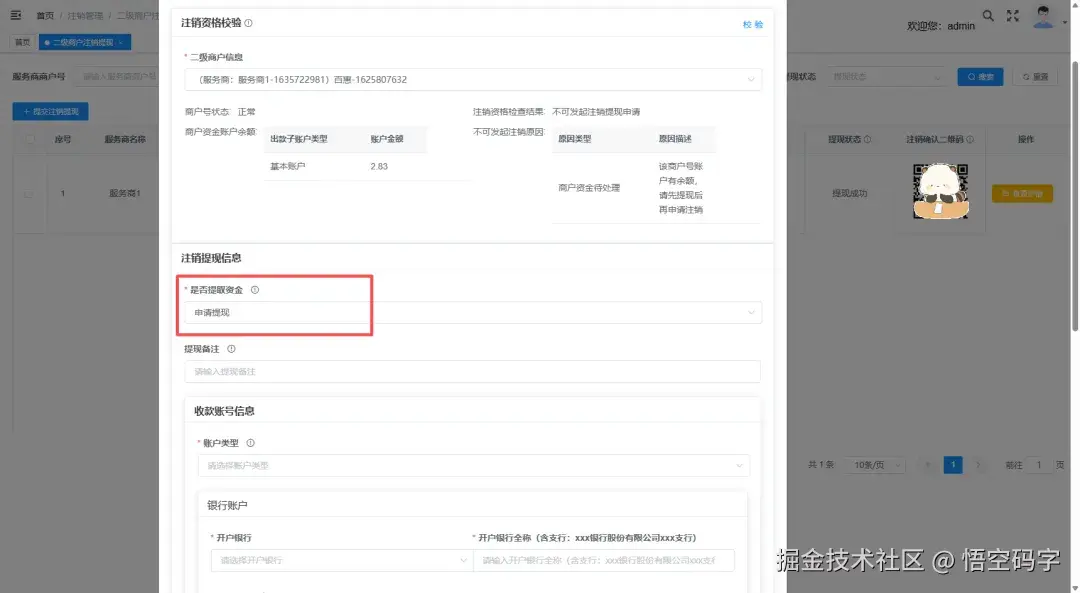The height and width of the screenshot is (593, 1080).
Task: Click the admin avatar icon in header
Action: (1042, 16)
